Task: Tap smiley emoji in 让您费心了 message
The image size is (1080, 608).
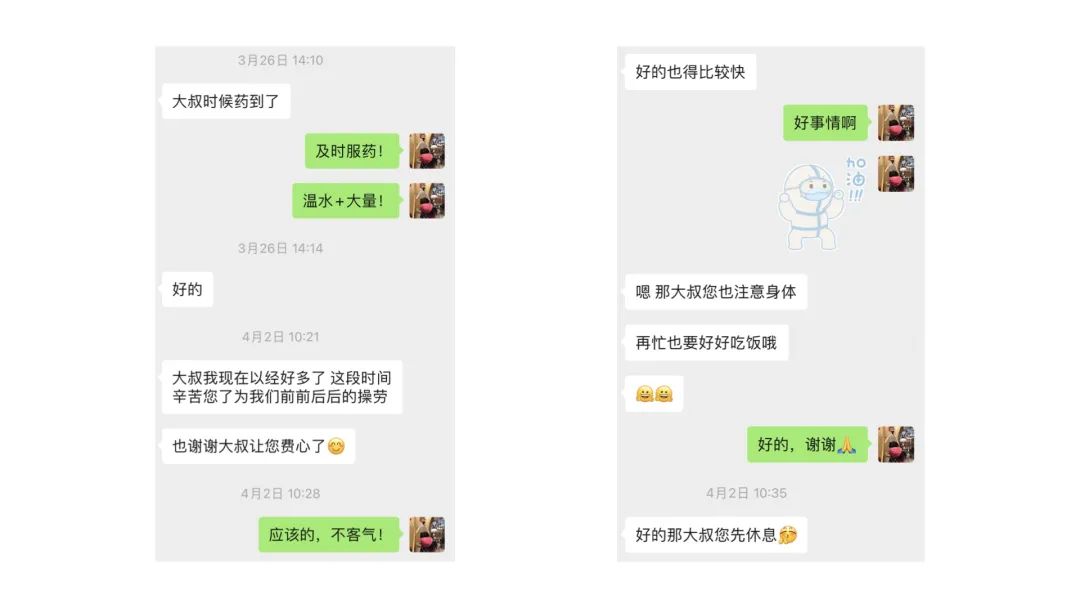Action: pyautogui.click(x=336, y=447)
